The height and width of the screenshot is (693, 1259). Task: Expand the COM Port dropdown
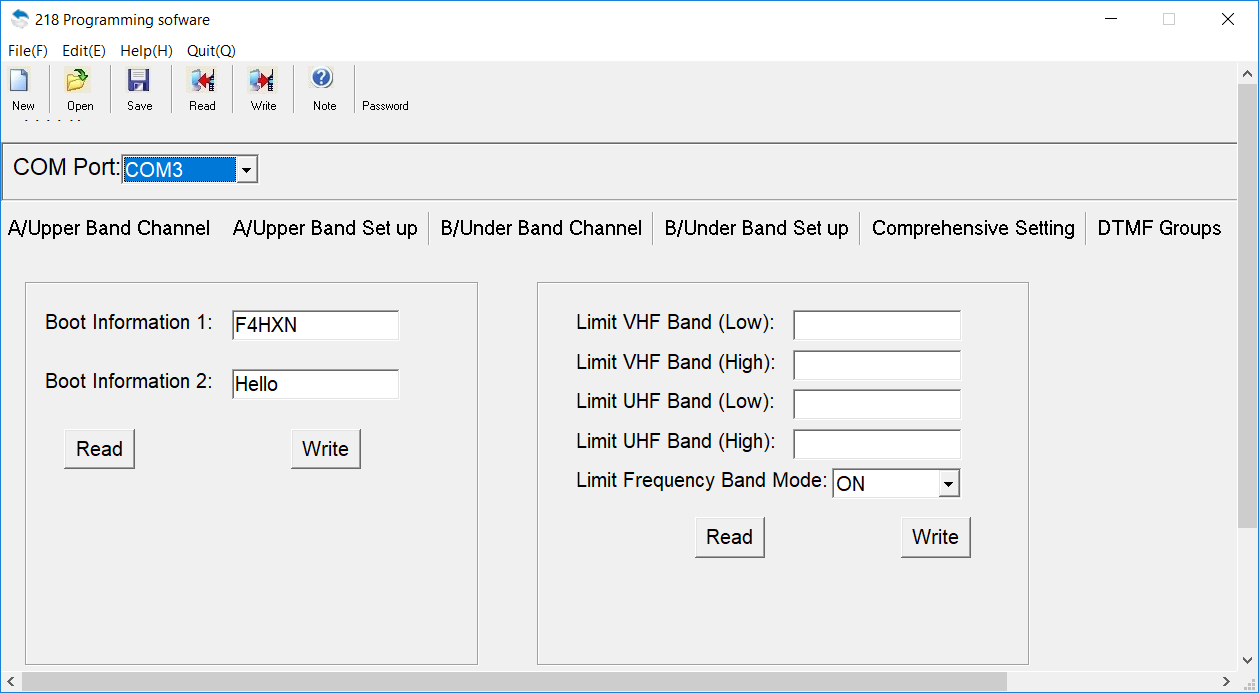(246, 170)
